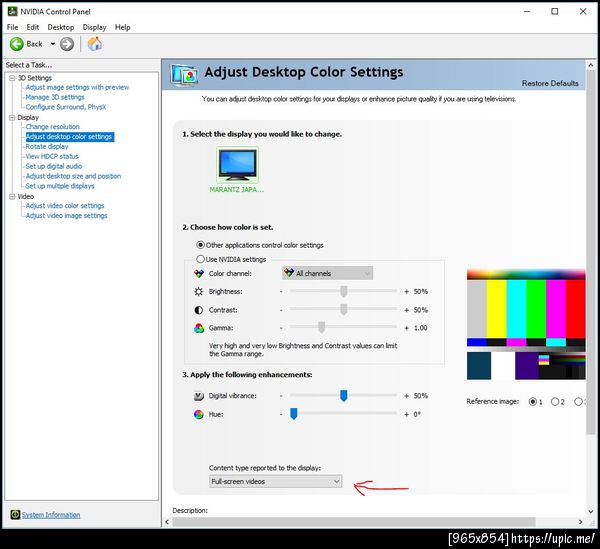The image size is (600, 549).
Task: Click the horizontal scrollbar right arrow
Action: click(580, 522)
